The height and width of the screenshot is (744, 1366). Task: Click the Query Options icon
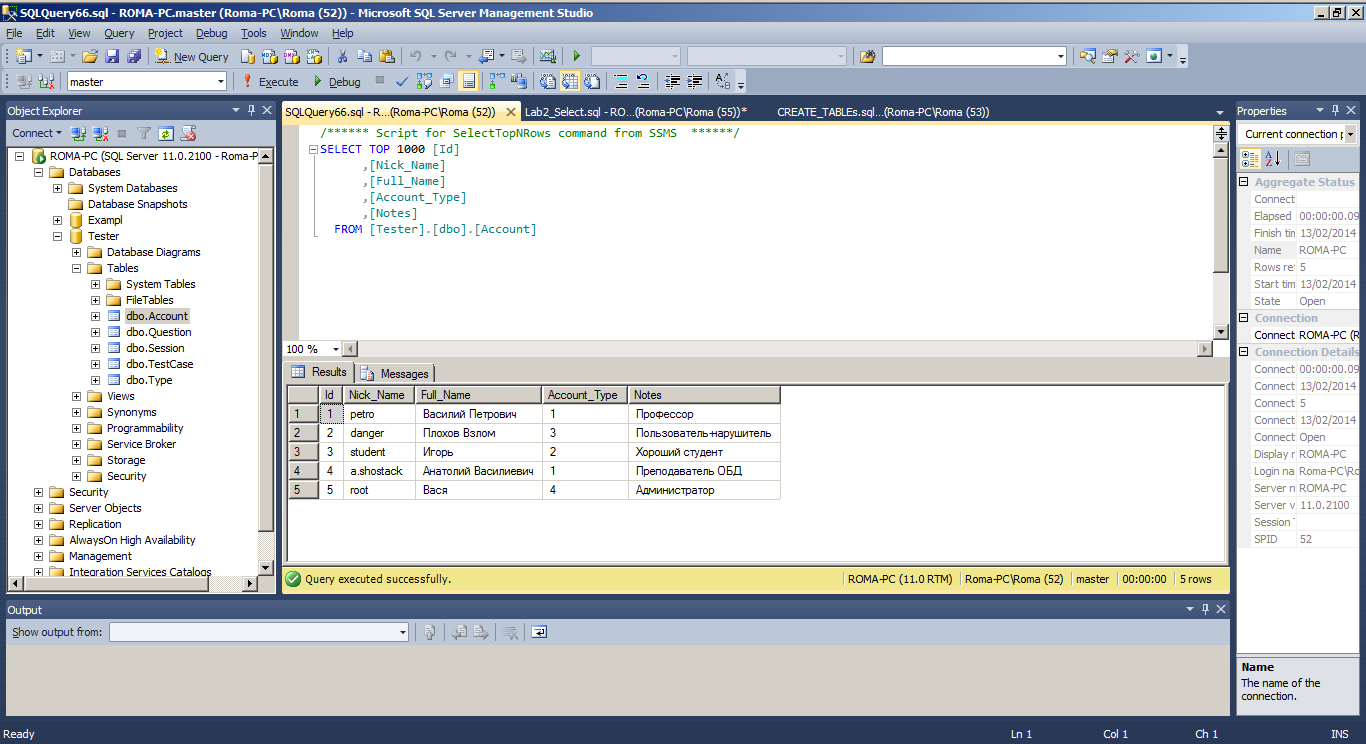(446, 82)
